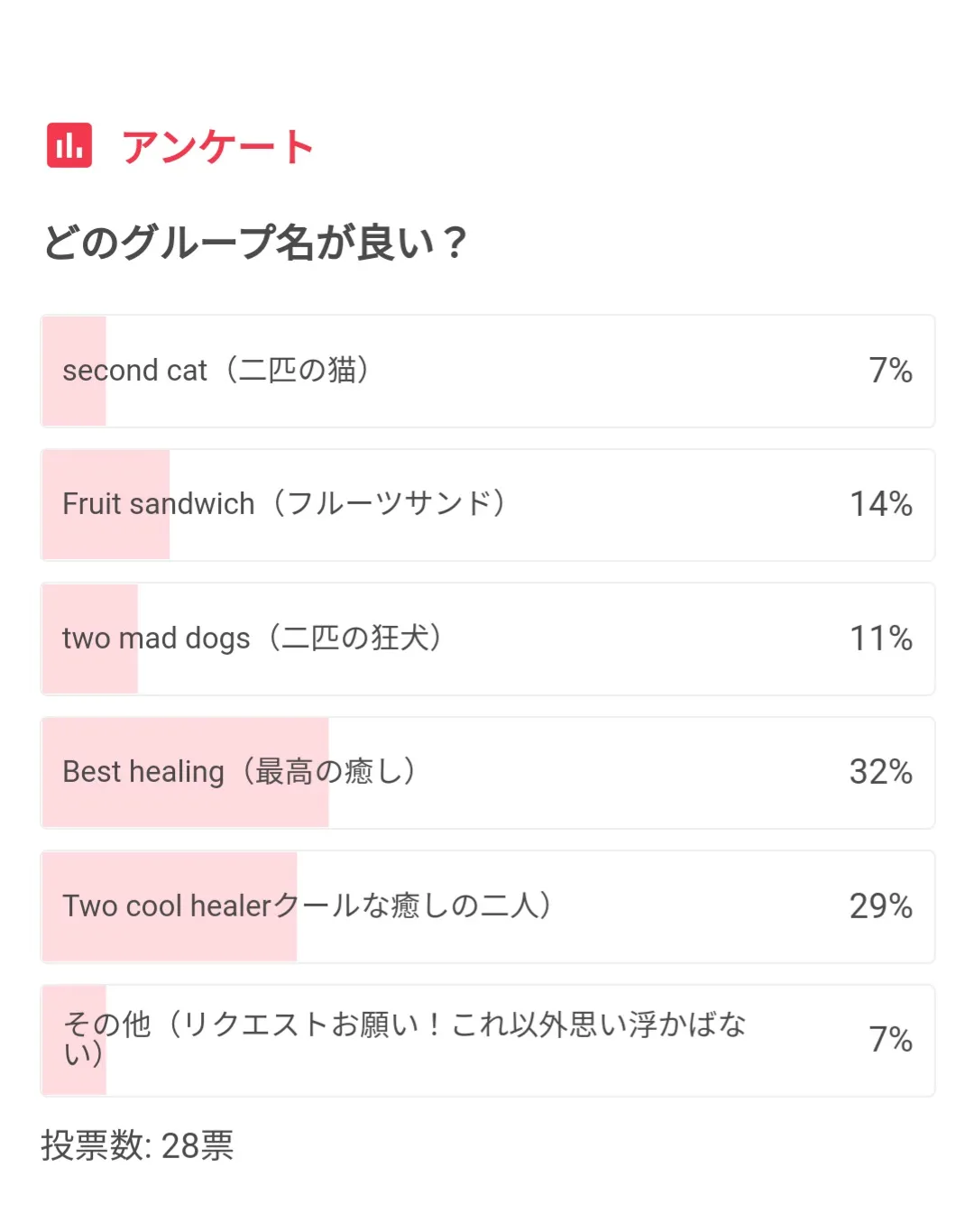Viewport: 974px width, 1232px height.
Task: Click the pink progress fill of two mad dogs
Action: (x=90, y=673)
